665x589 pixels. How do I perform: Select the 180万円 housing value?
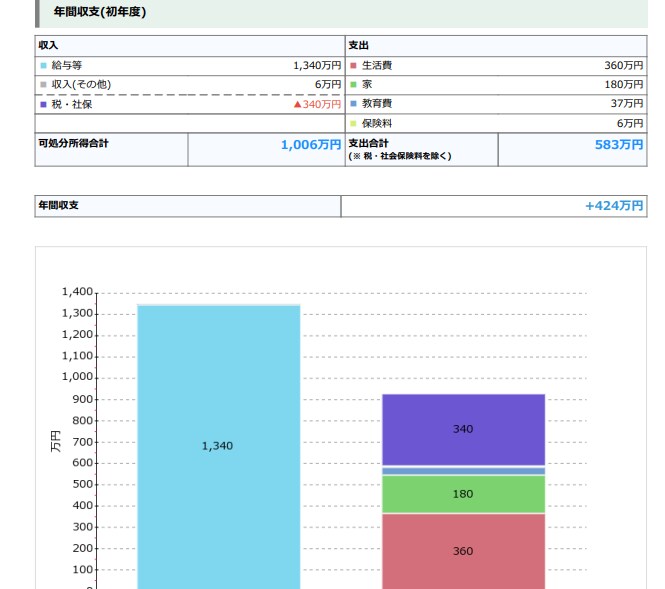pos(624,85)
